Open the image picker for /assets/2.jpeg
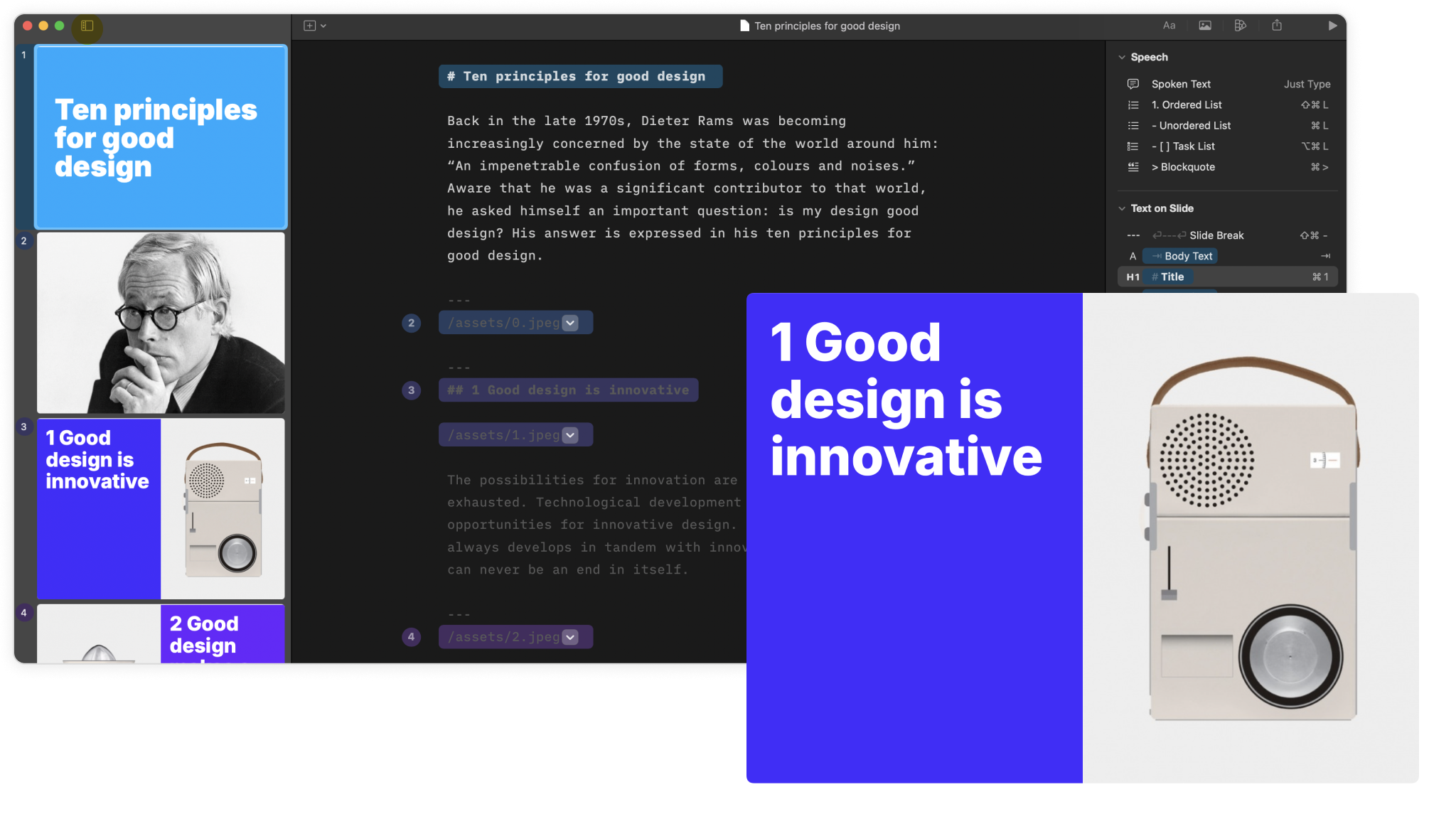Viewport: 1456px width, 819px height. pyautogui.click(x=569, y=636)
